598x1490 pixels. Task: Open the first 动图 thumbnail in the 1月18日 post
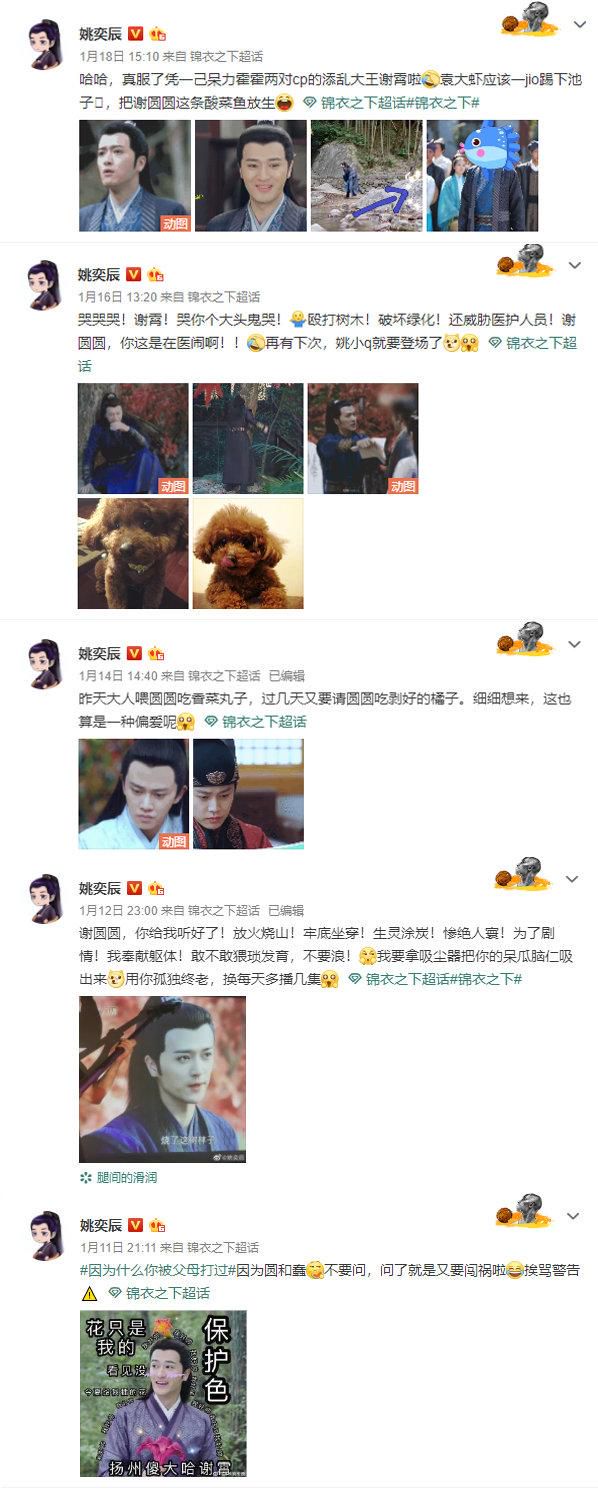click(x=134, y=175)
